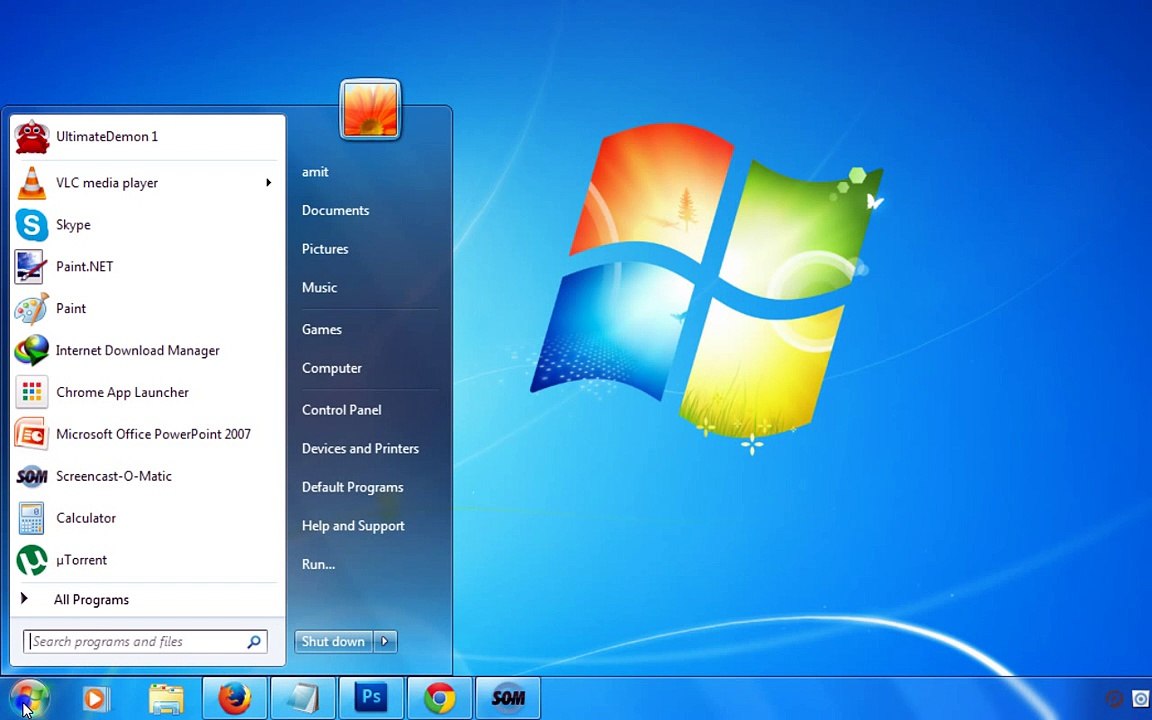
Task: Click the Screencast-O-Matic icon in Start menu
Action: tap(32, 476)
